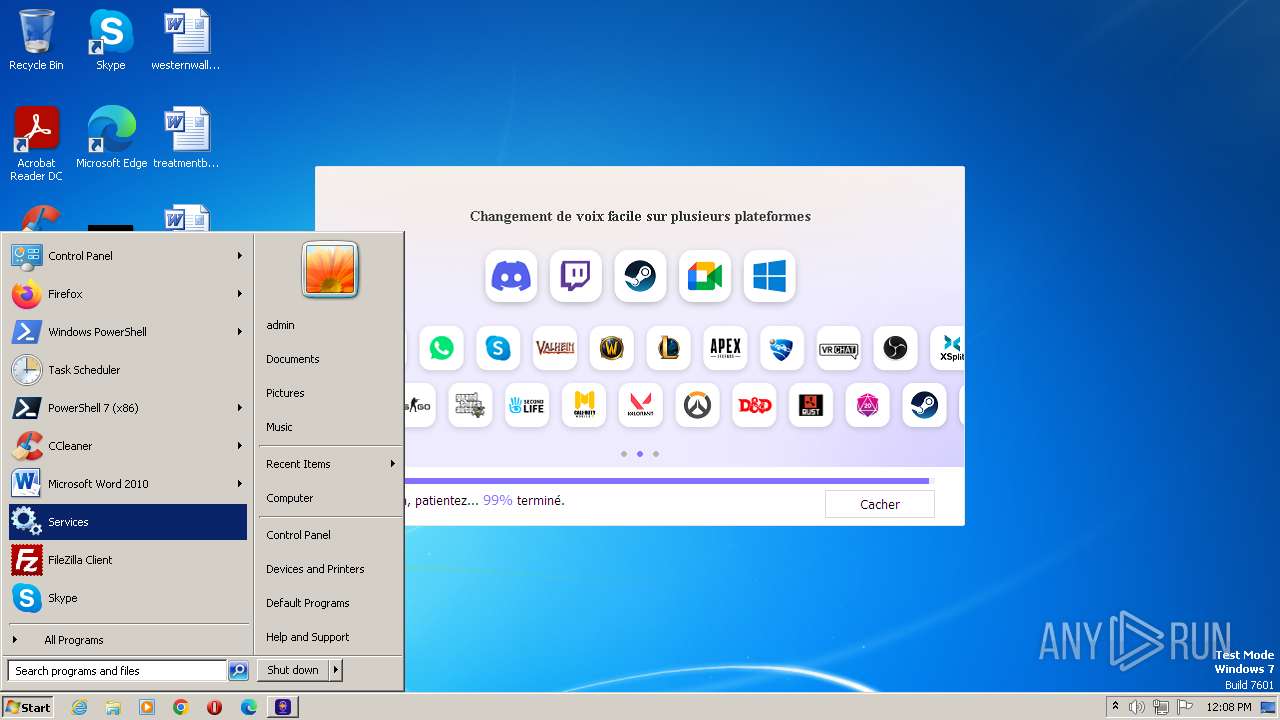The image size is (1280, 720).
Task: Select the first carousel page dot
Action: pos(624,454)
